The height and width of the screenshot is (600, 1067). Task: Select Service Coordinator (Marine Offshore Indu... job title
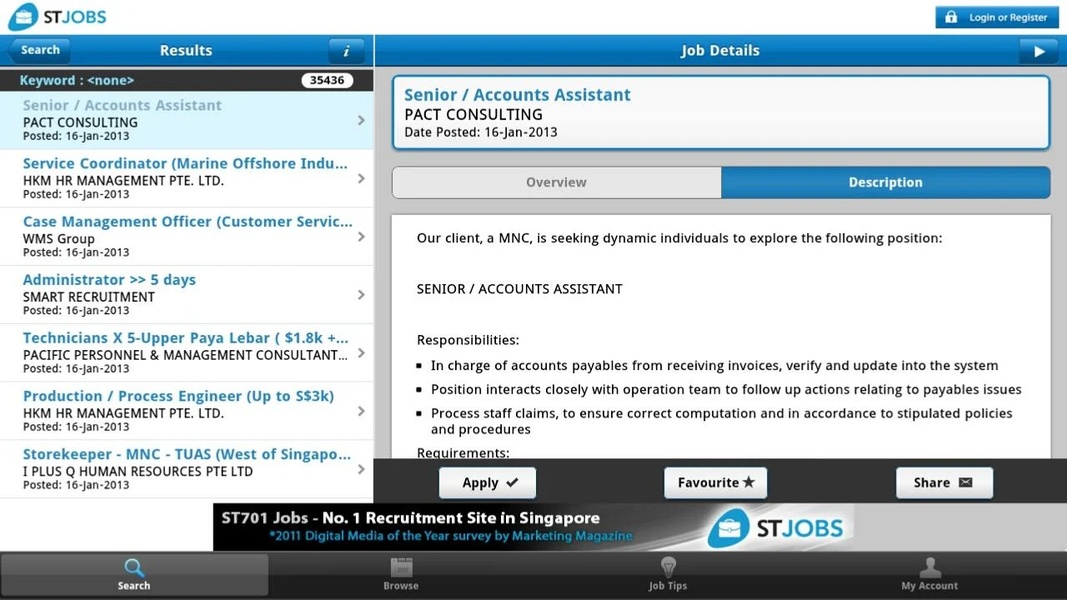tap(185, 163)
